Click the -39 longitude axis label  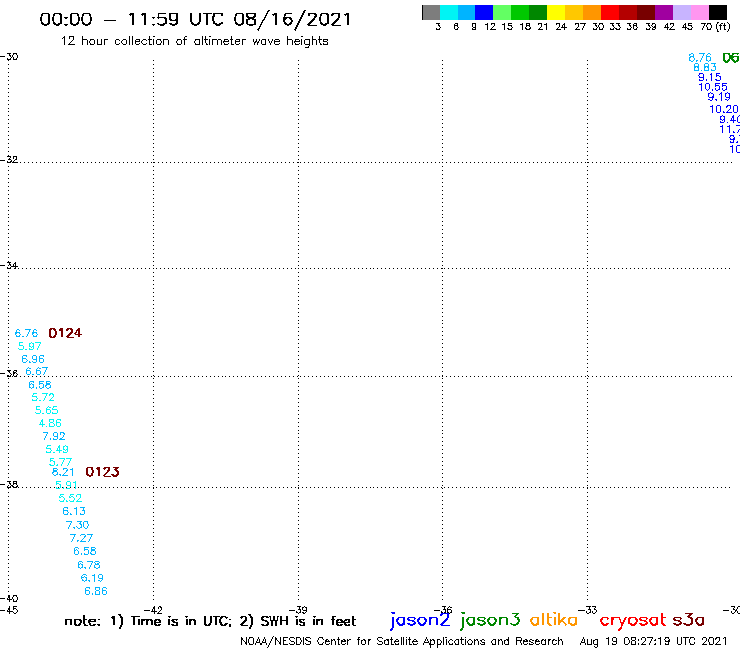298,610
